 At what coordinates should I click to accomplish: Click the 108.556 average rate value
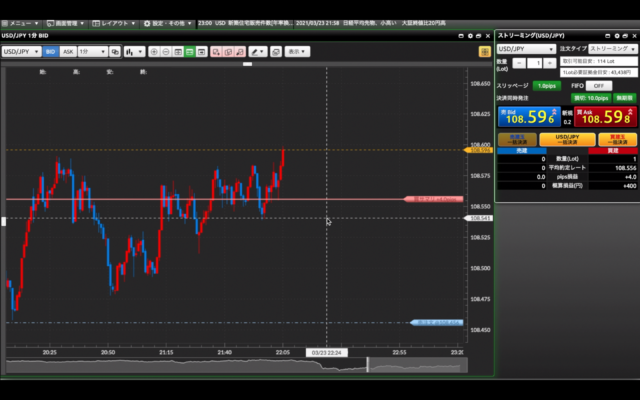point(626,168)
